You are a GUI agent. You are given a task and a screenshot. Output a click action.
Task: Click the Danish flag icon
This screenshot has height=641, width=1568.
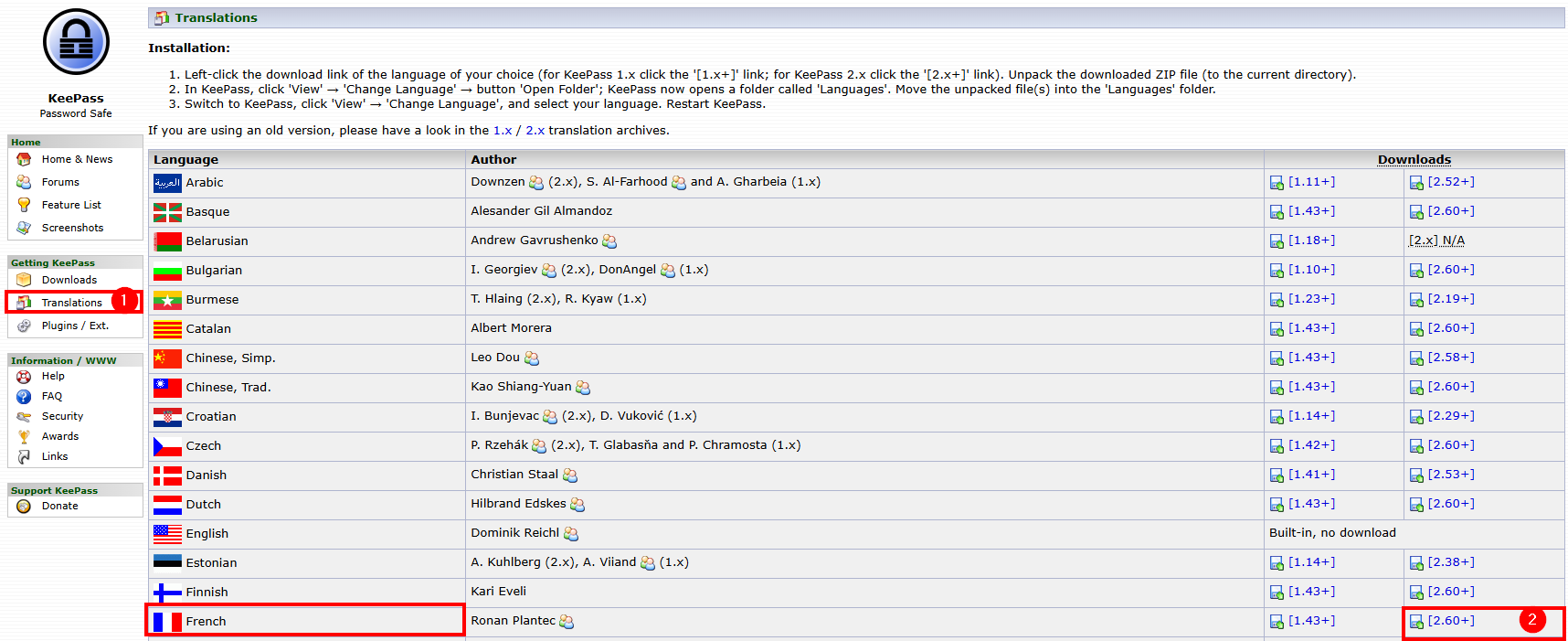point(167,475)
